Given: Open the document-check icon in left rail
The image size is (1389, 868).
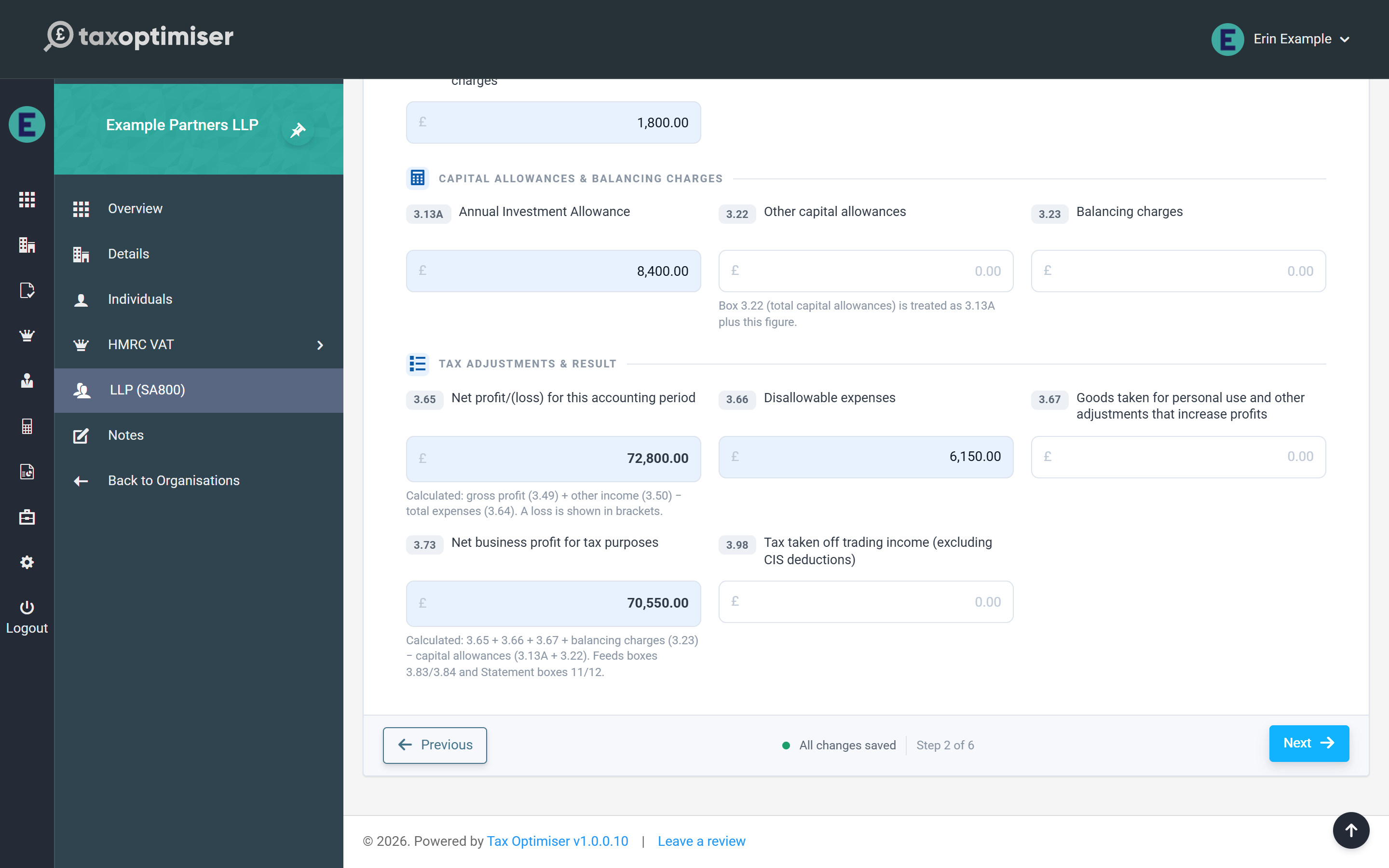Looking at the screenshot, I should tap(27, 290).
